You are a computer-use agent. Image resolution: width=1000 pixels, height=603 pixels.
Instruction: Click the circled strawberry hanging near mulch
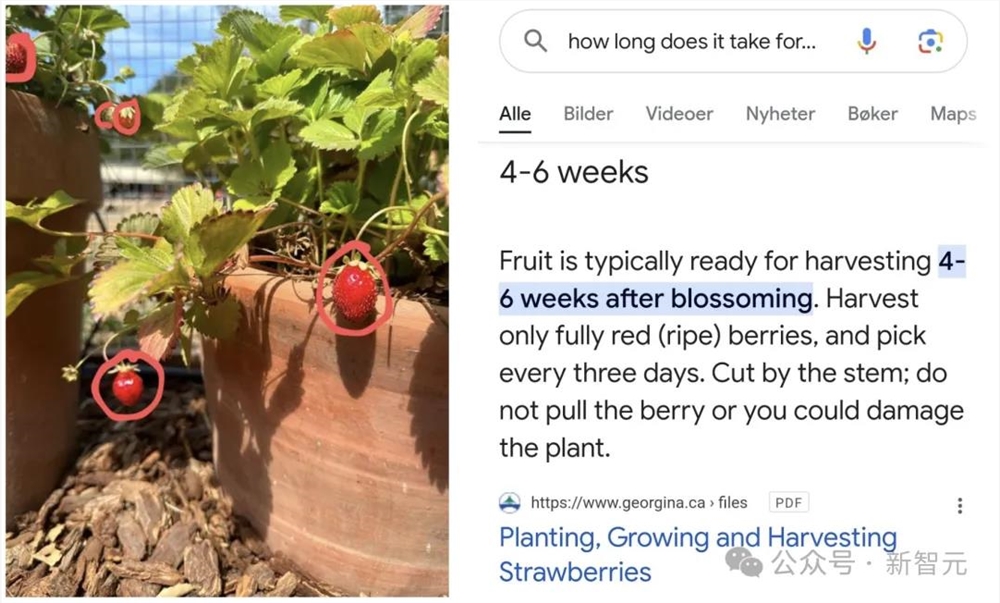click(x=128, y=386)
